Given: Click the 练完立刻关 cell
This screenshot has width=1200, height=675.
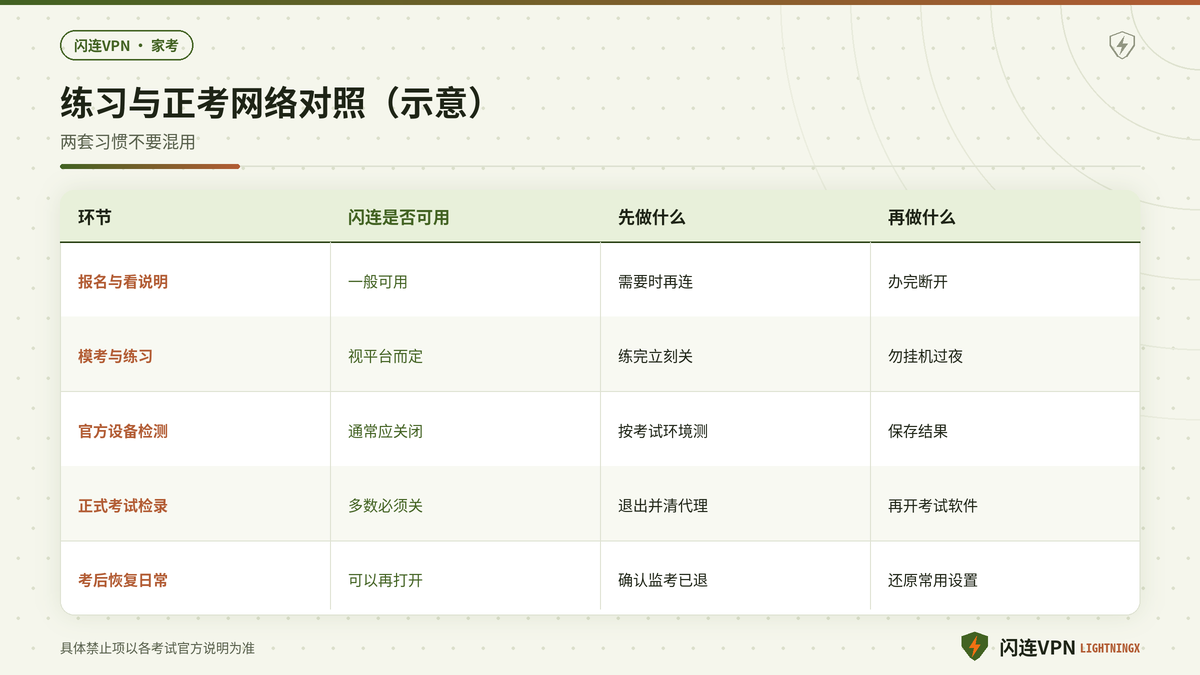Looking at the screenshot, I should coord(656,356).
